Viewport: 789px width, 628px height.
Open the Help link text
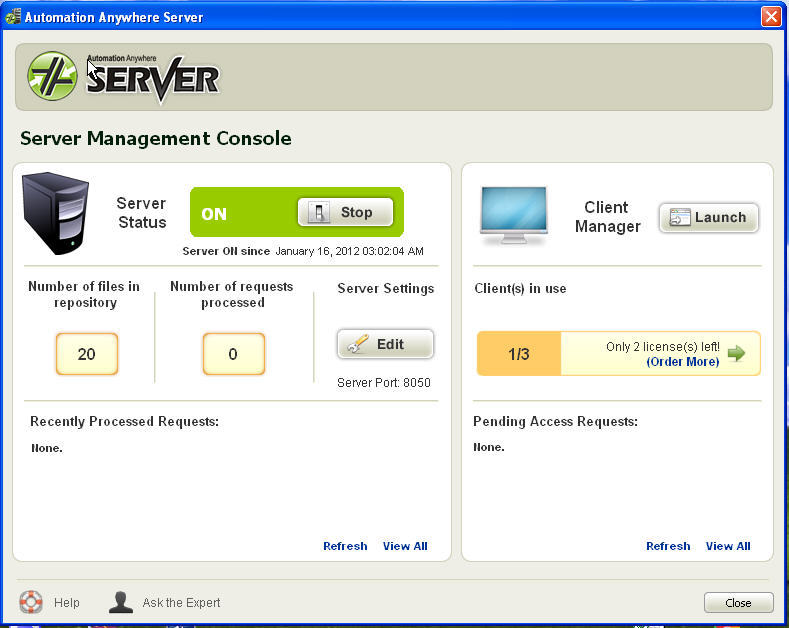(66, 602)
